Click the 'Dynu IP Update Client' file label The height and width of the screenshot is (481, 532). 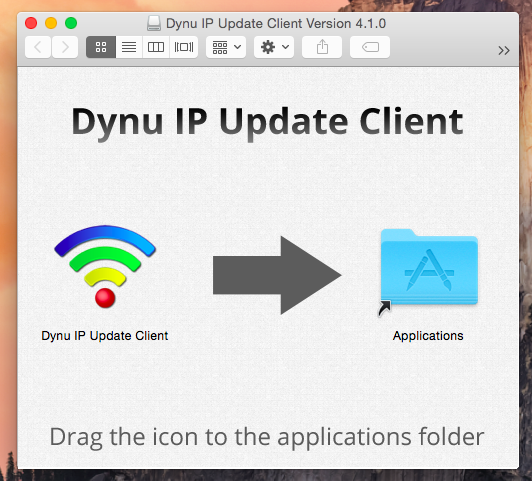(104, 336)
